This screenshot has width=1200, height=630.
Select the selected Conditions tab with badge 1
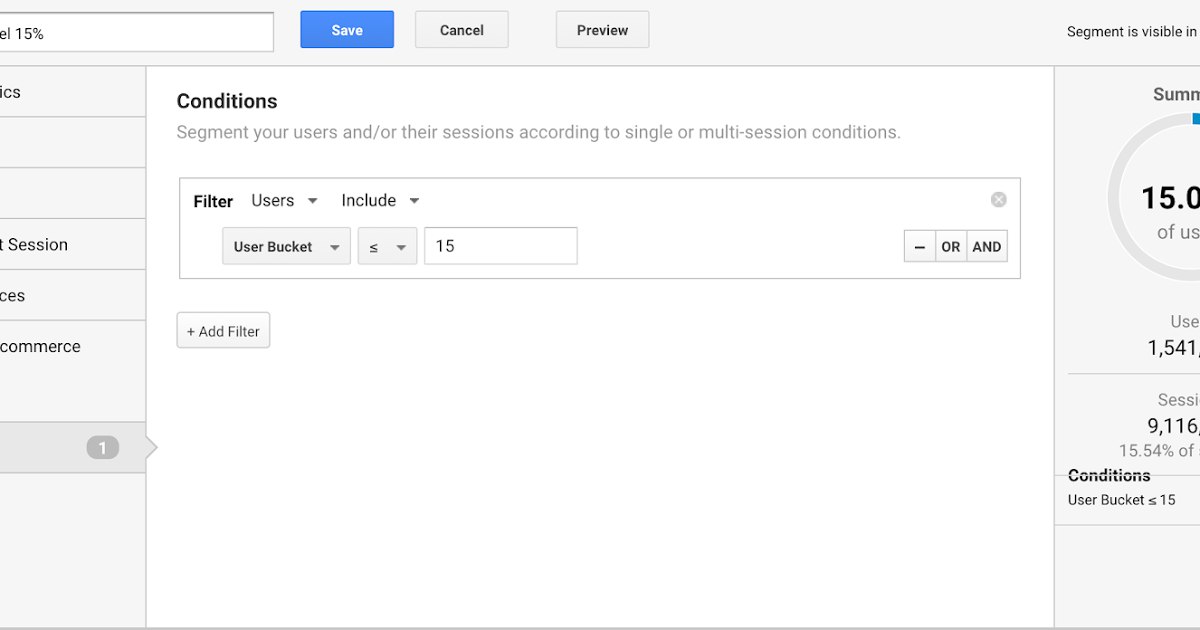(x=72, y=448)
